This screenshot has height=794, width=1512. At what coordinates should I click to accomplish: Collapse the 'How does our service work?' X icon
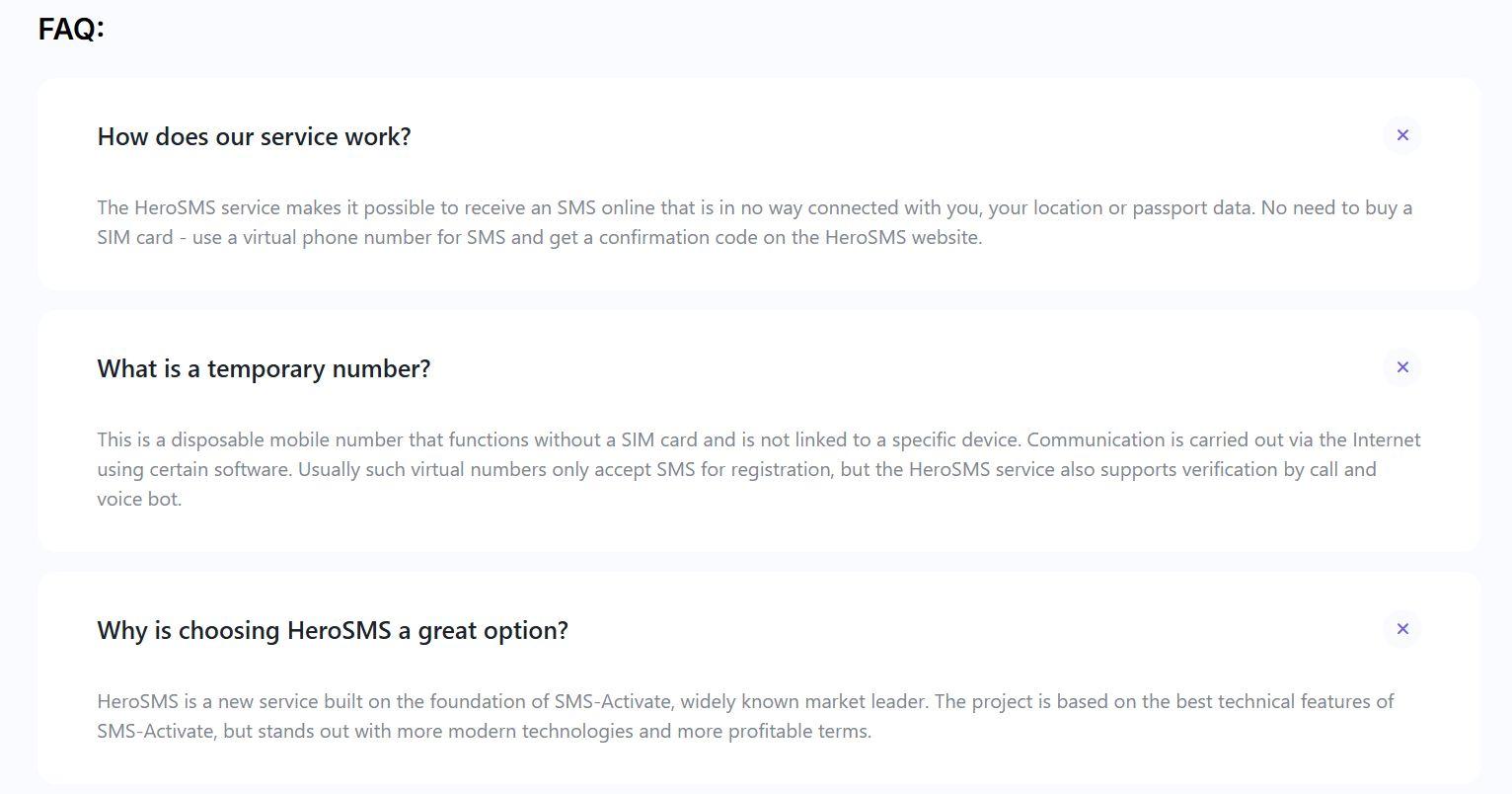tap(1401, 135)
